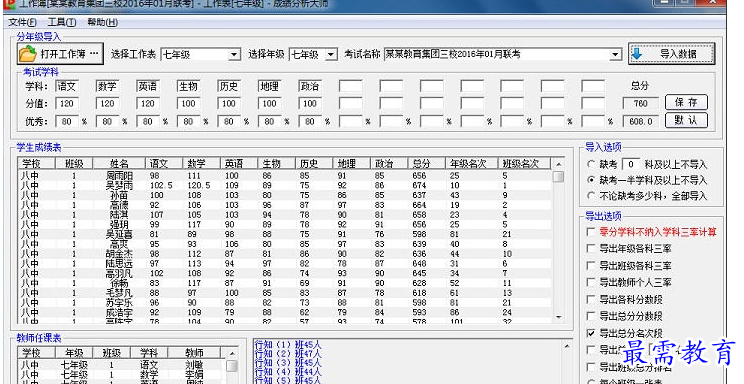
Task: Select radio 不论缺考多少科，全部导入
Action: tap(591, 196)
